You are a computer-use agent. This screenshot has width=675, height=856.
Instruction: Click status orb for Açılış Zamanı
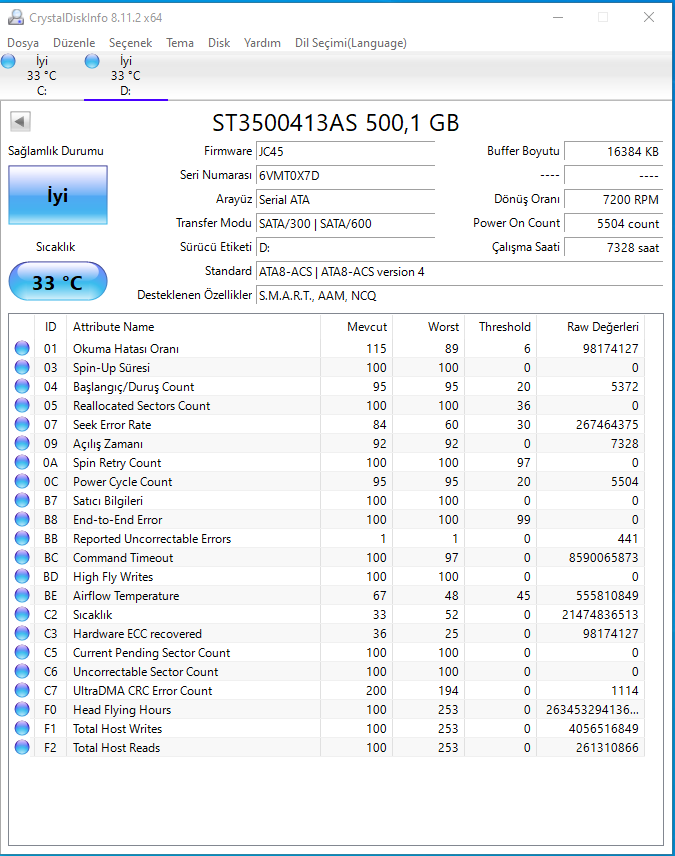22,443
